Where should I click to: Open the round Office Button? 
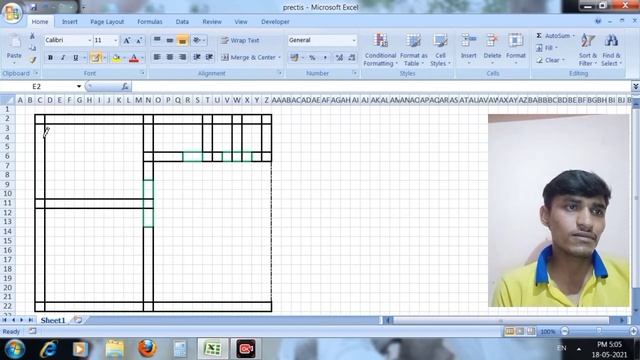[12, 13]
